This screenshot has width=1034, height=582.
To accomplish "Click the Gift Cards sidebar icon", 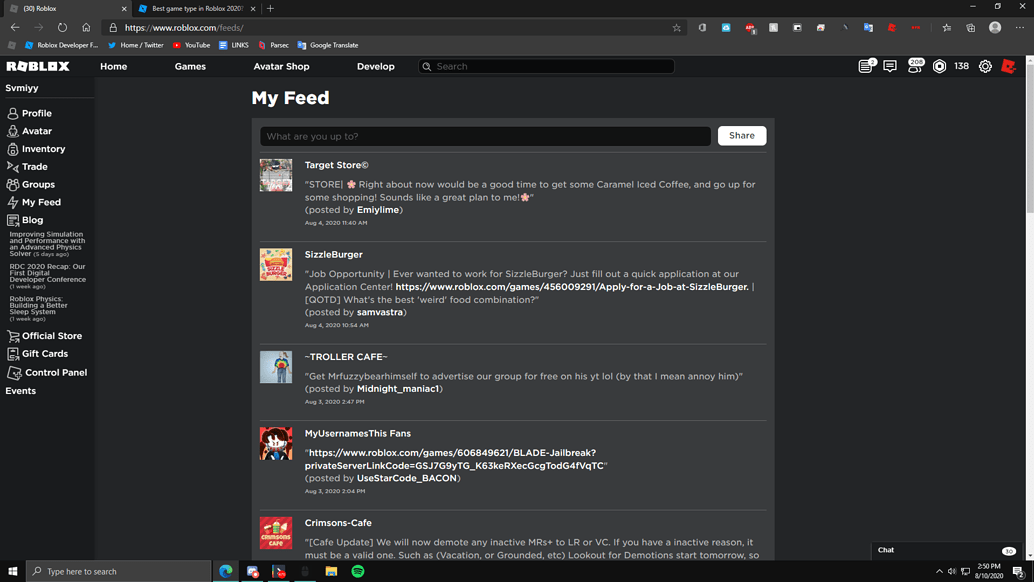I will click(13, 354).
